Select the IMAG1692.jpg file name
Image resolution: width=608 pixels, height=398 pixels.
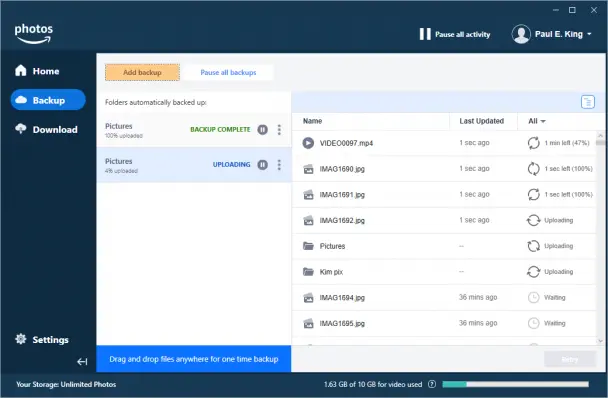[342, 220]
